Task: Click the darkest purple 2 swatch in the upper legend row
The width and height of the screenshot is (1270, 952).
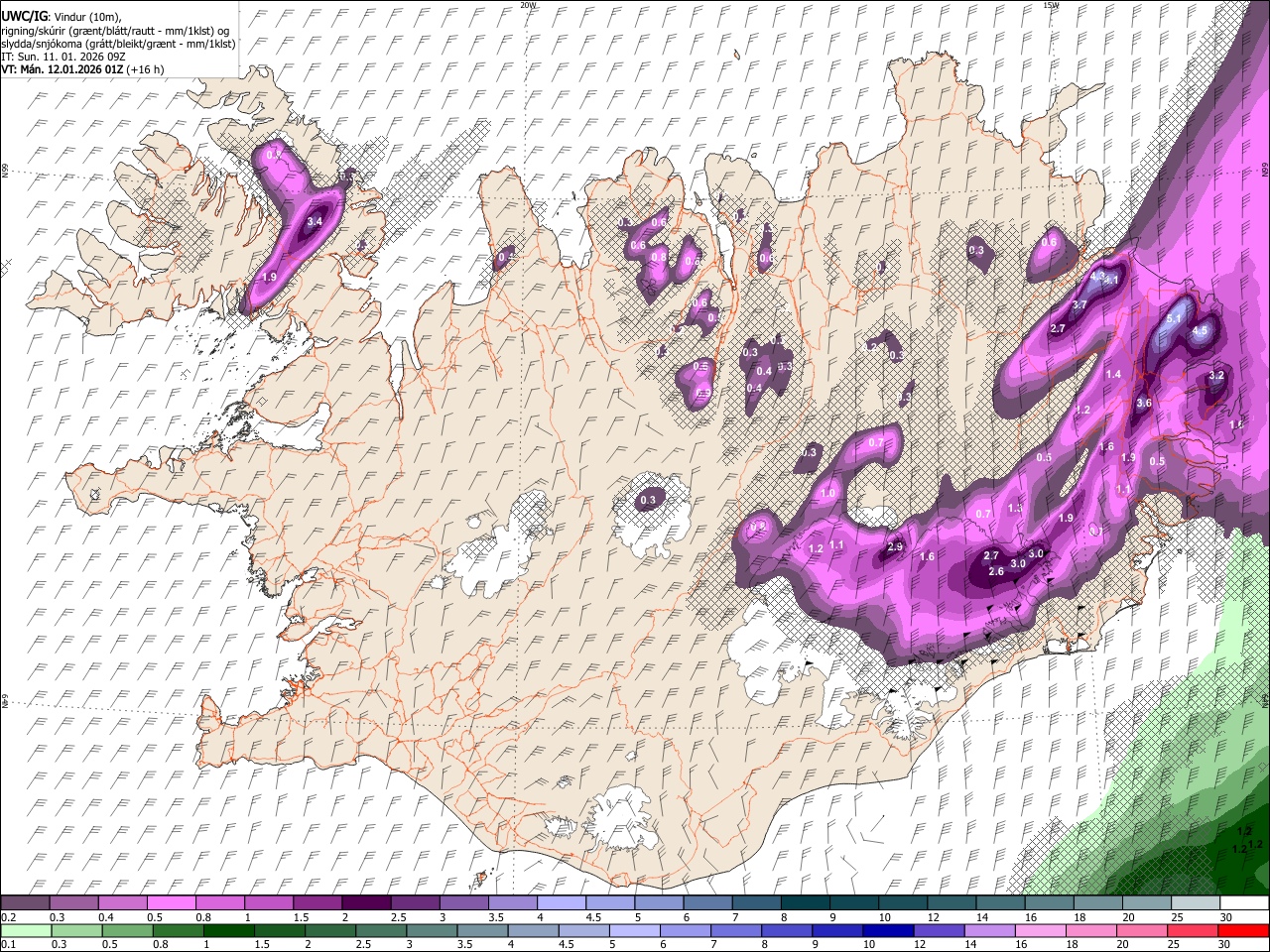Action: pos(366,902)
